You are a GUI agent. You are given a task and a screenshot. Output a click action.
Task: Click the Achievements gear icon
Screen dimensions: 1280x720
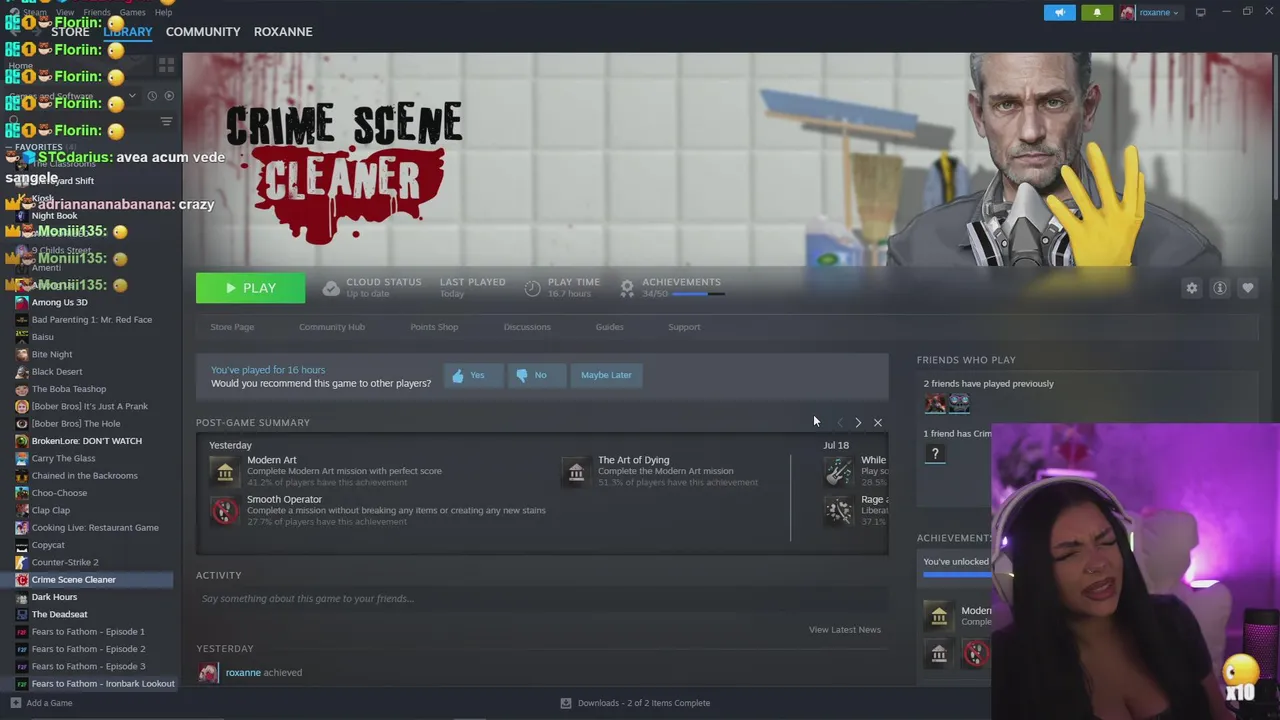627,288
